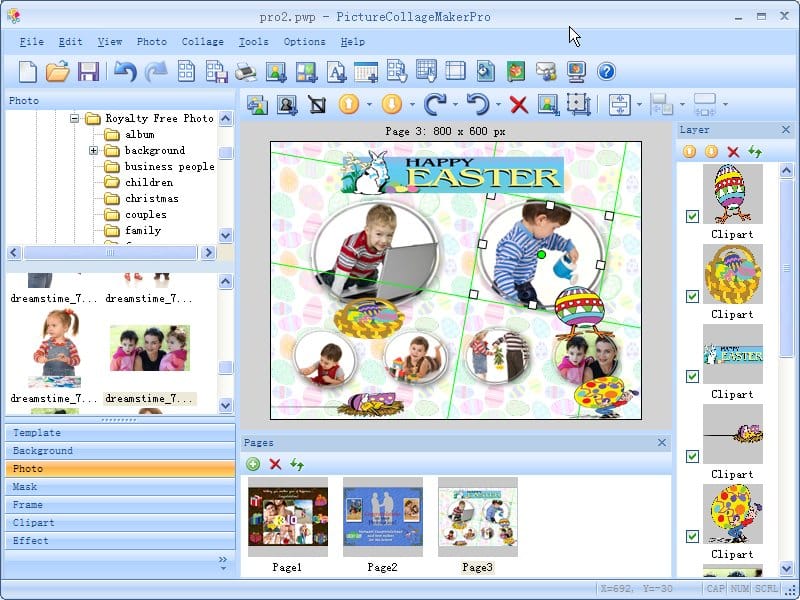
Task: Open the rotate tool dropdown arrow
Action: [x=456, y=104]
